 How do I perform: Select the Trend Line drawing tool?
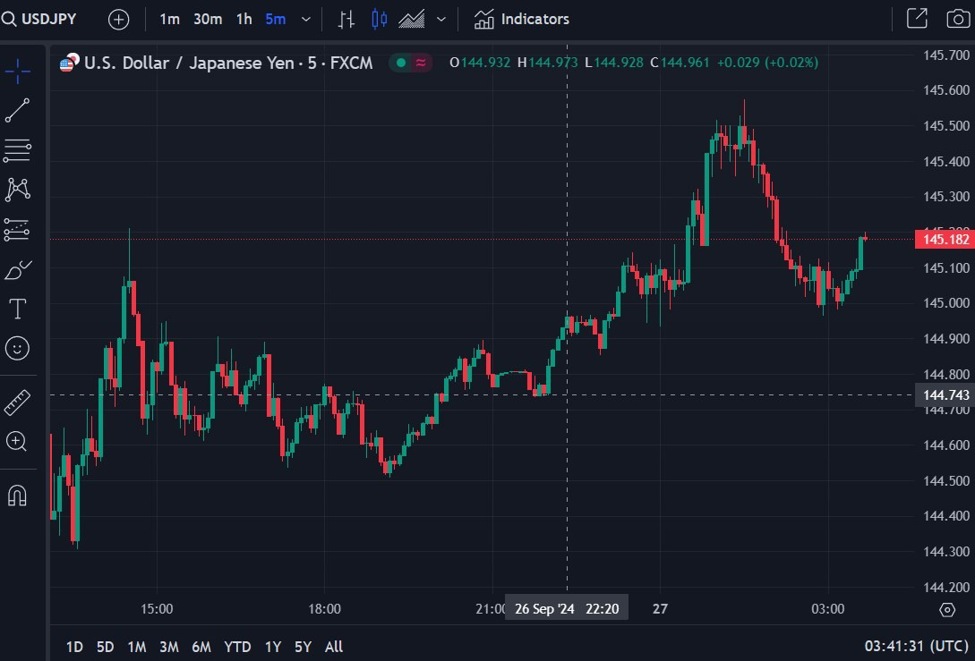tap(17, 111)
